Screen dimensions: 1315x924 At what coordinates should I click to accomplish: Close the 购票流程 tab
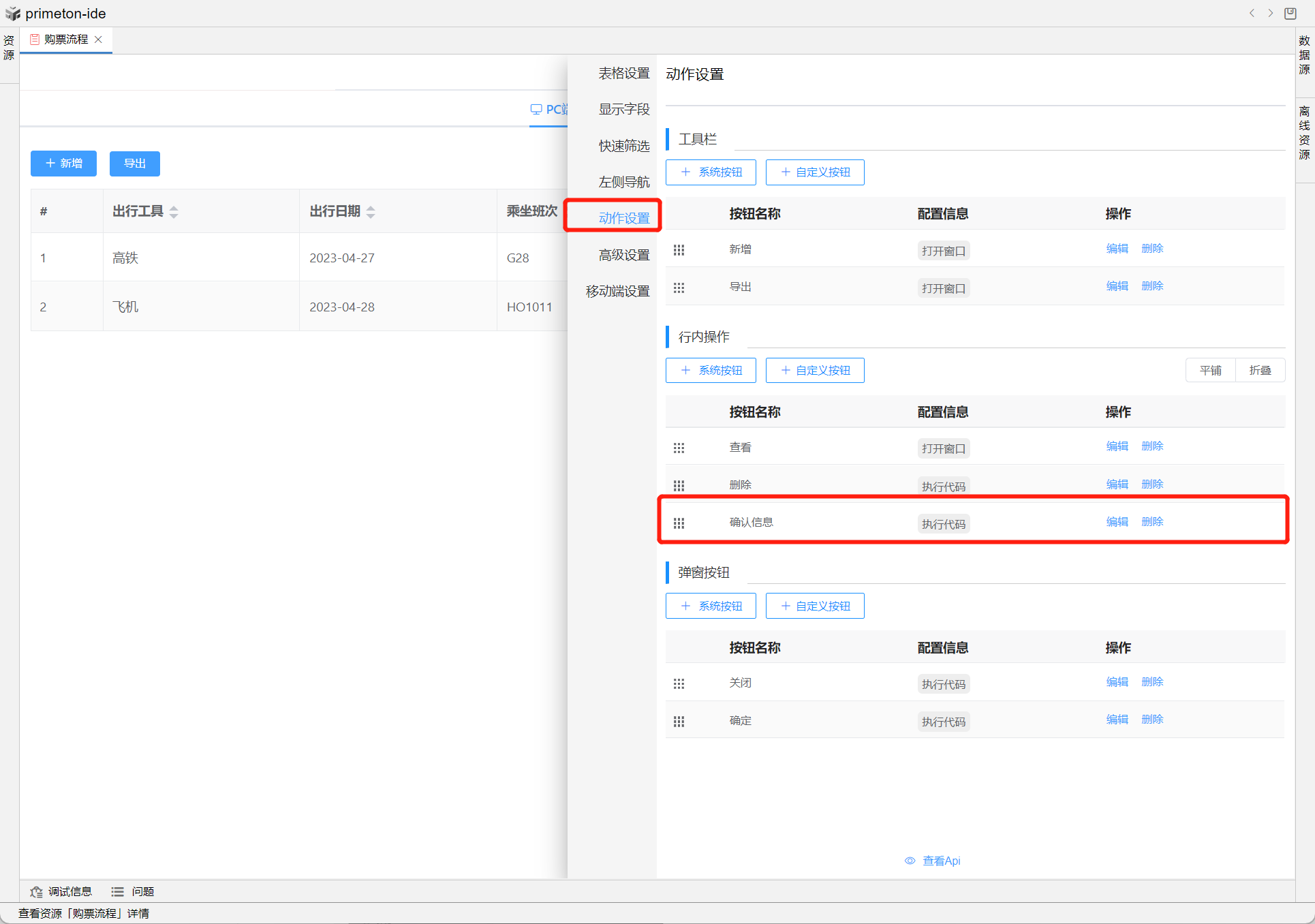(99, 40)
